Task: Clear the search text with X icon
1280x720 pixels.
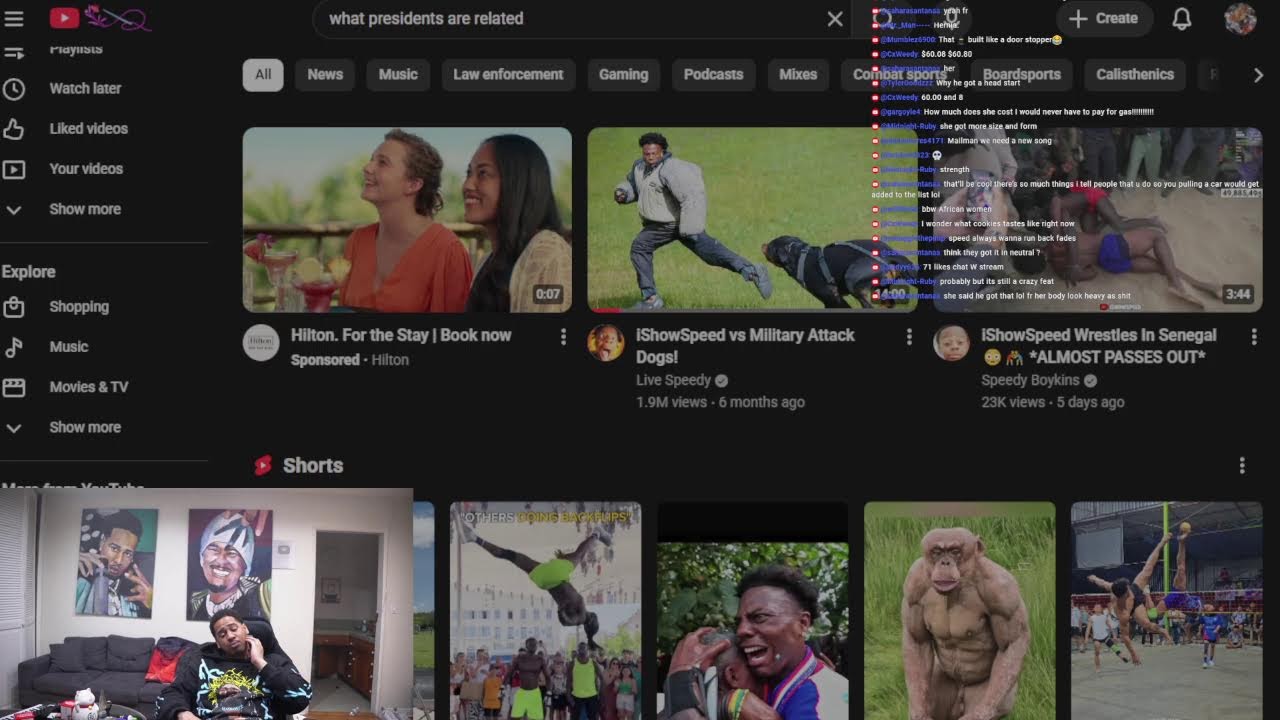Action: click(835, 18)
